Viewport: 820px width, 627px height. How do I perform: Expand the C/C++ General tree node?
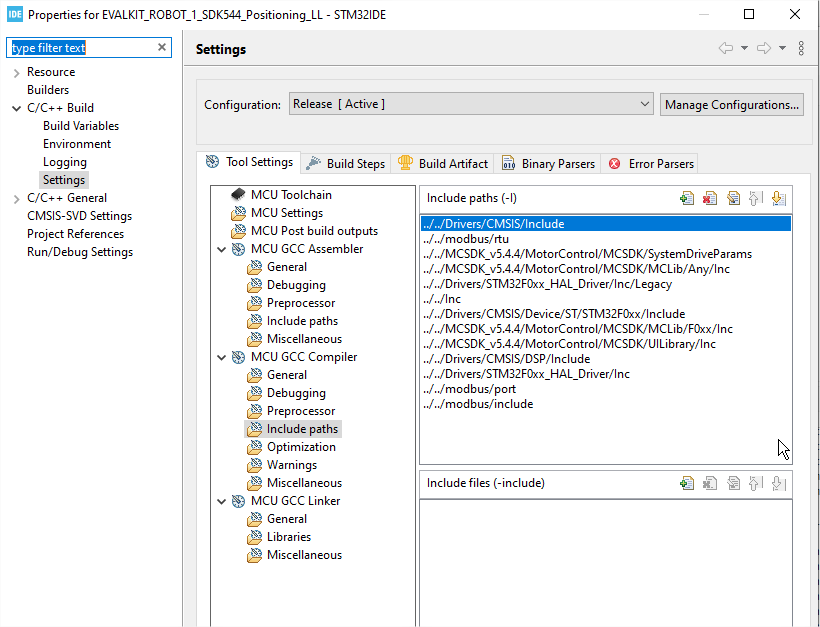click(17, 198)
